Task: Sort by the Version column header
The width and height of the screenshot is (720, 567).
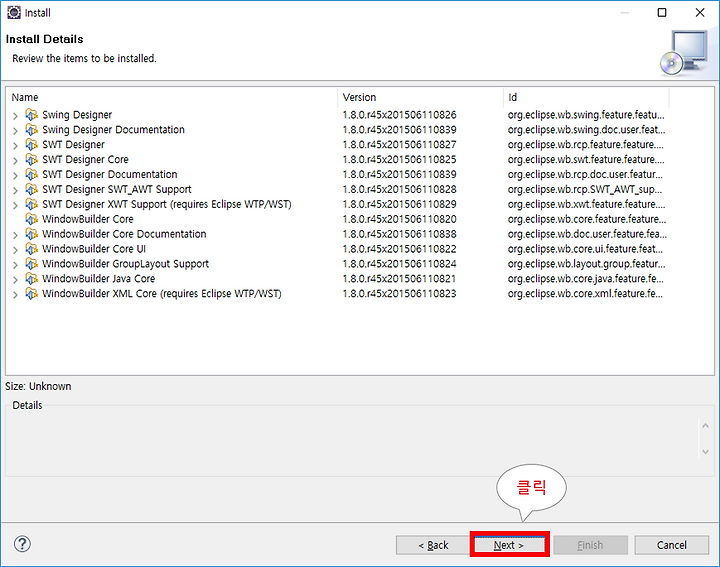Action: click(420, 97)
